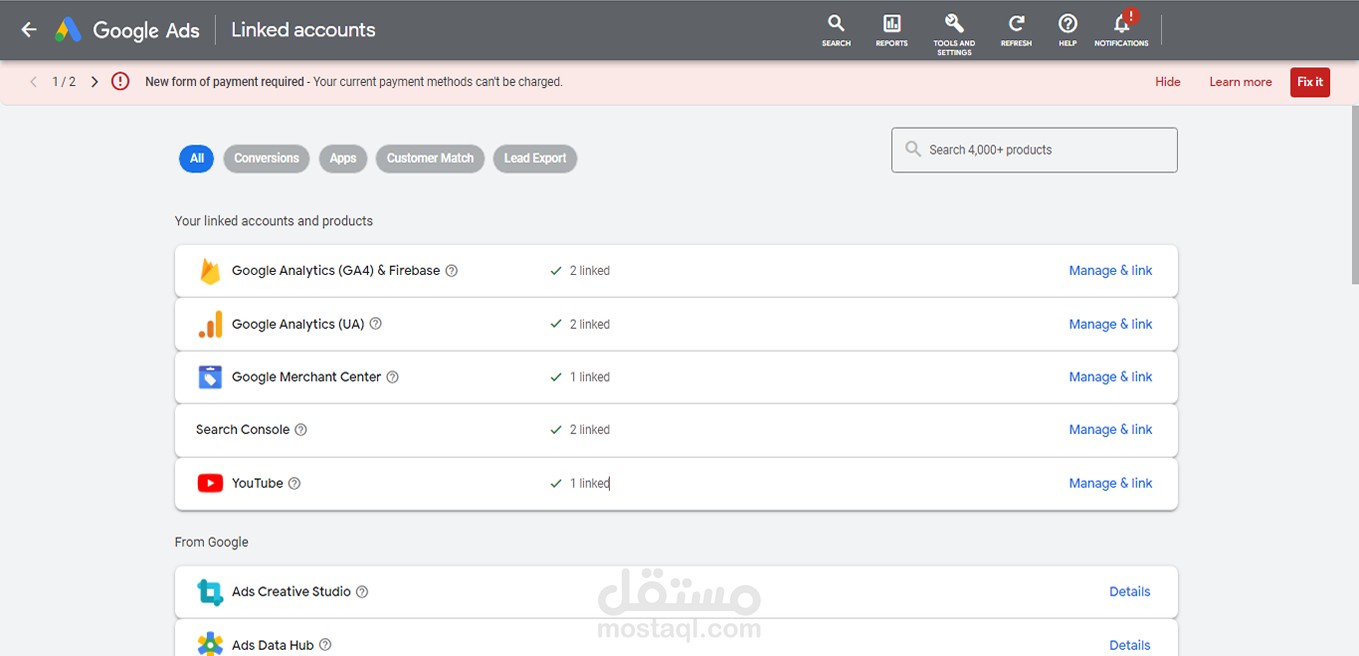The width and height of the screenshot is (1359, 656).
Task: Open the Reports icon
Action: tap(891, 30)
